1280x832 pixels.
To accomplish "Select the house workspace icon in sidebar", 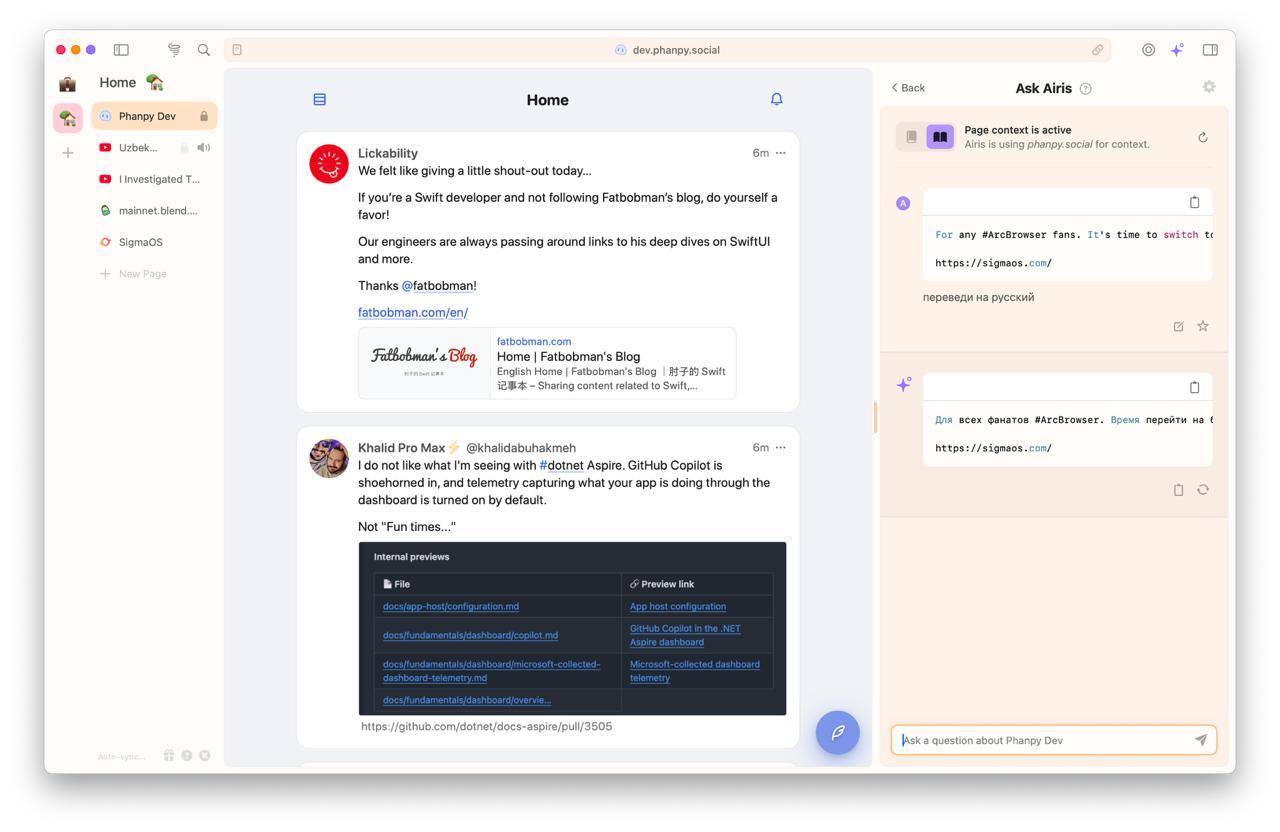I will pos(68,118).
